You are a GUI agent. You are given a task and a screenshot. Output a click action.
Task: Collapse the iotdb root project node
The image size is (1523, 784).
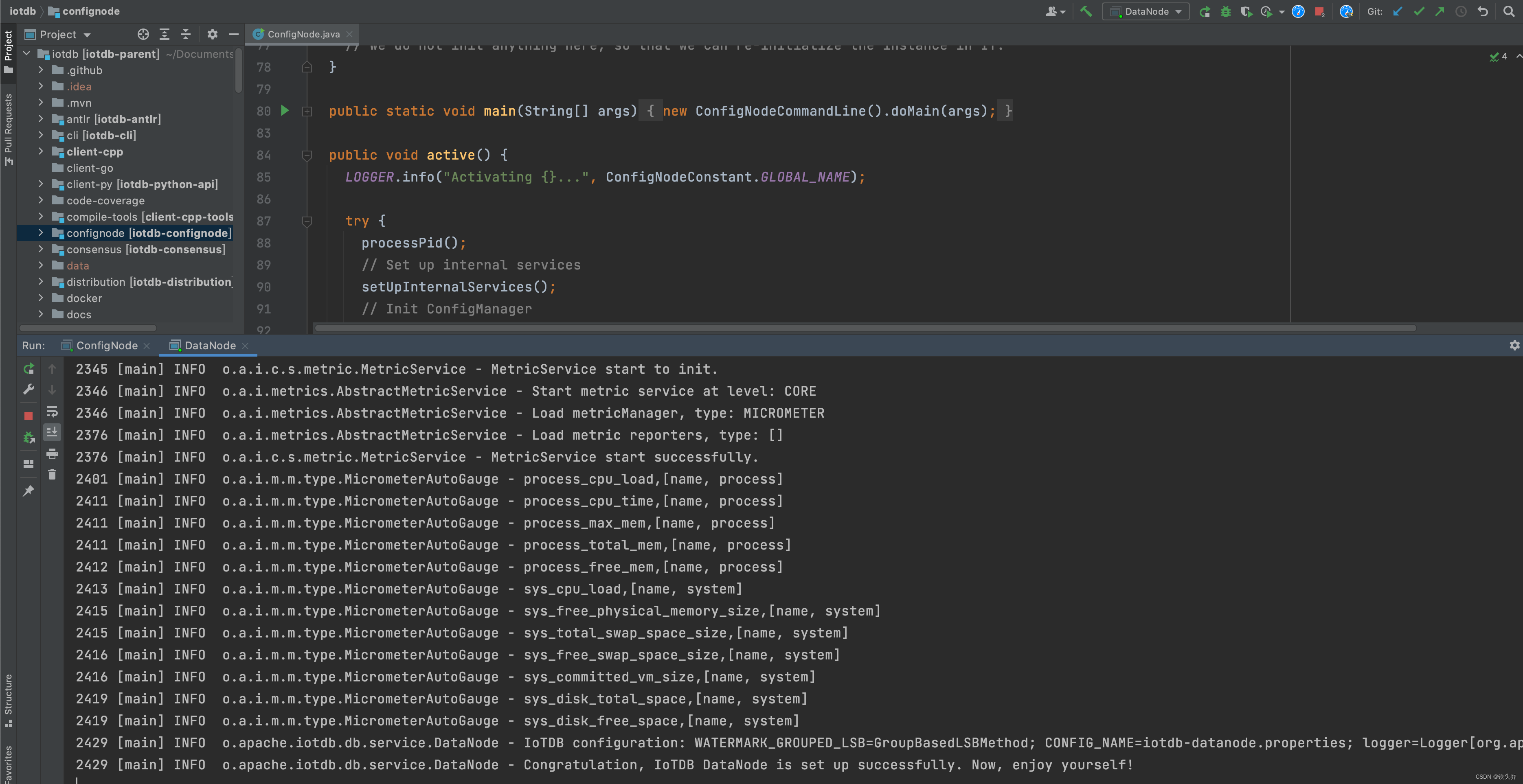pyautogui.click(x=26, y=53)
